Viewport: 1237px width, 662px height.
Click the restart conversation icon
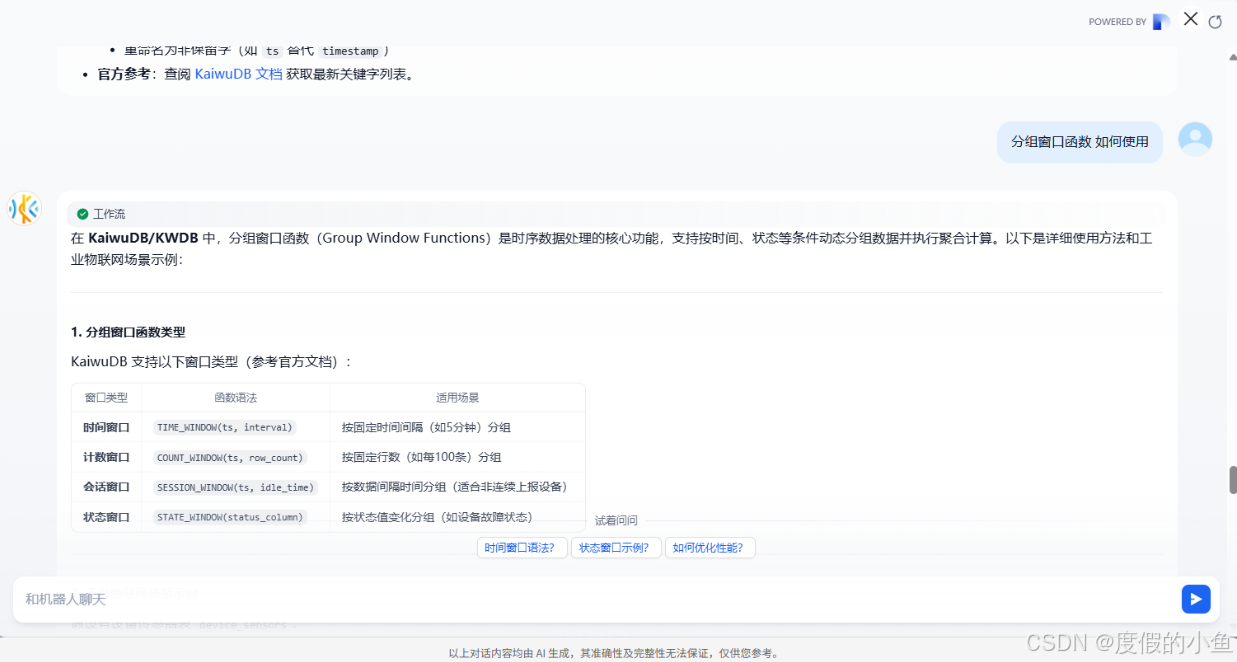pos(1215,21)
